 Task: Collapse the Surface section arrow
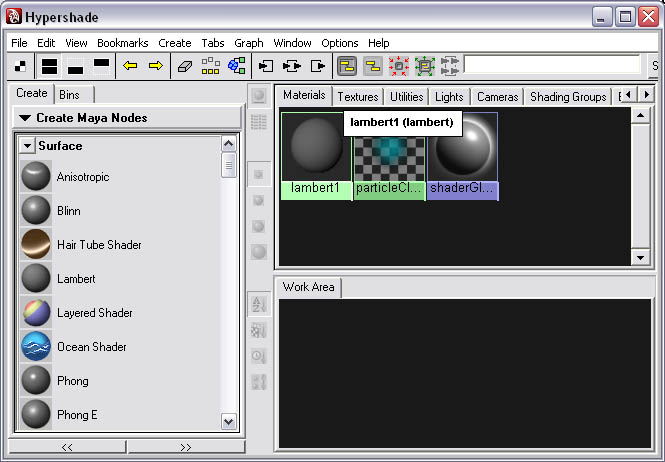(27, 146)
